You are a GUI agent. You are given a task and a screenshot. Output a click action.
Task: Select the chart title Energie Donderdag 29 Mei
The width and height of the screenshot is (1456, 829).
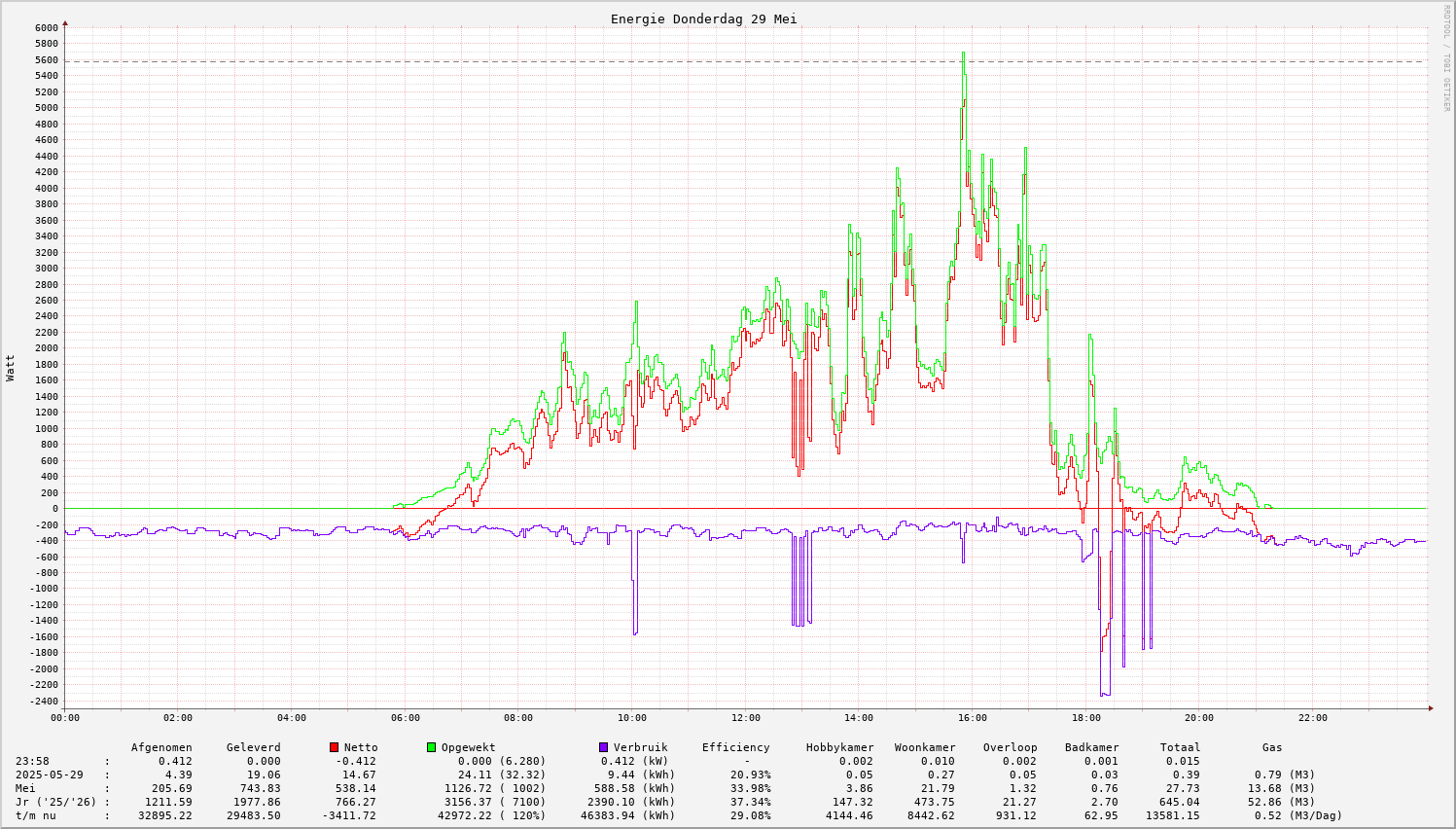pos(703,18)
